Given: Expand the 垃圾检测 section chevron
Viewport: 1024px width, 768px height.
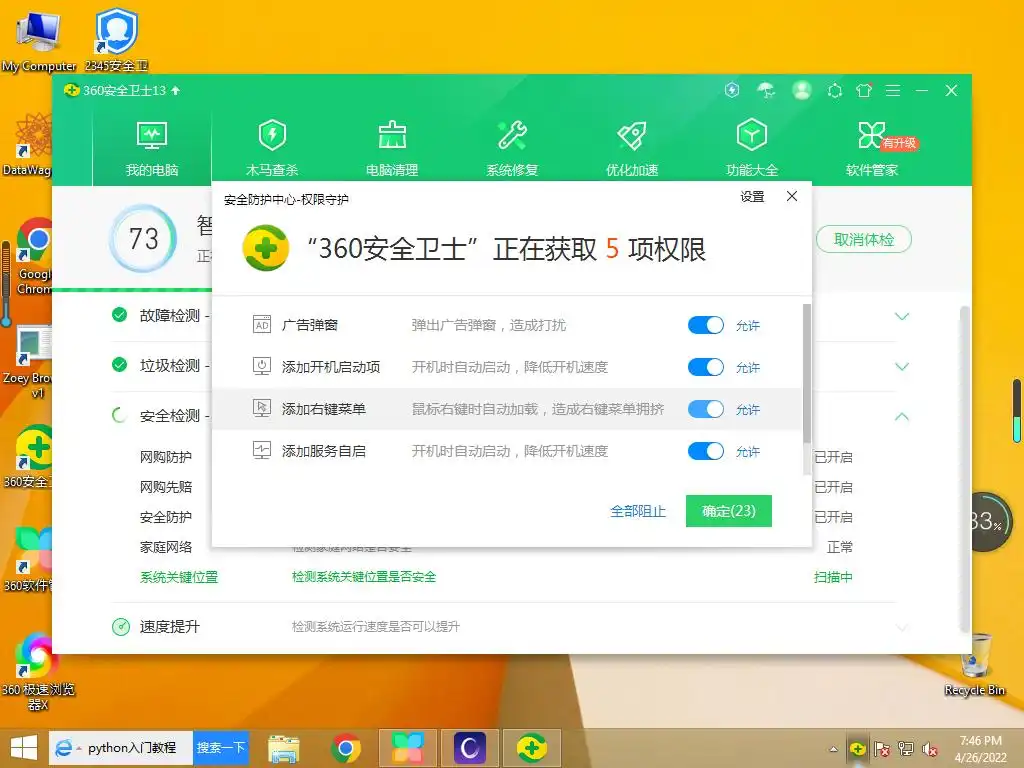Looking at the screenshot, I should click(902, 366).
